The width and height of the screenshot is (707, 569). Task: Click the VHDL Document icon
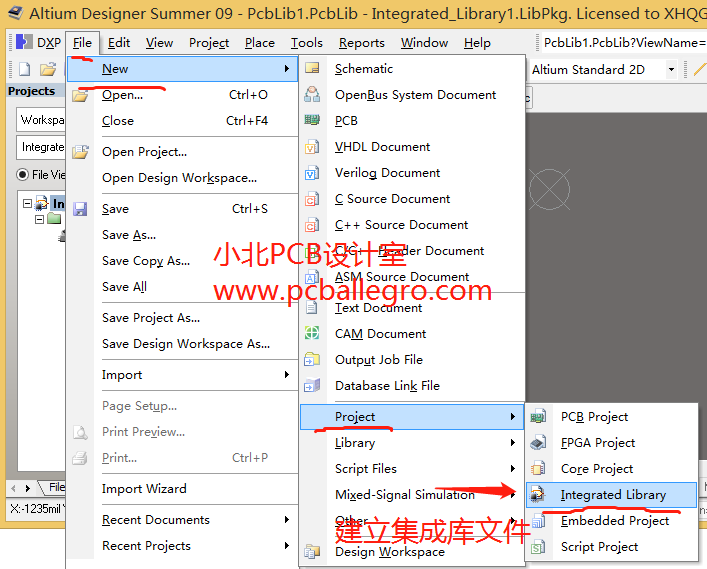pyautogui.click(x=312, y=147)
